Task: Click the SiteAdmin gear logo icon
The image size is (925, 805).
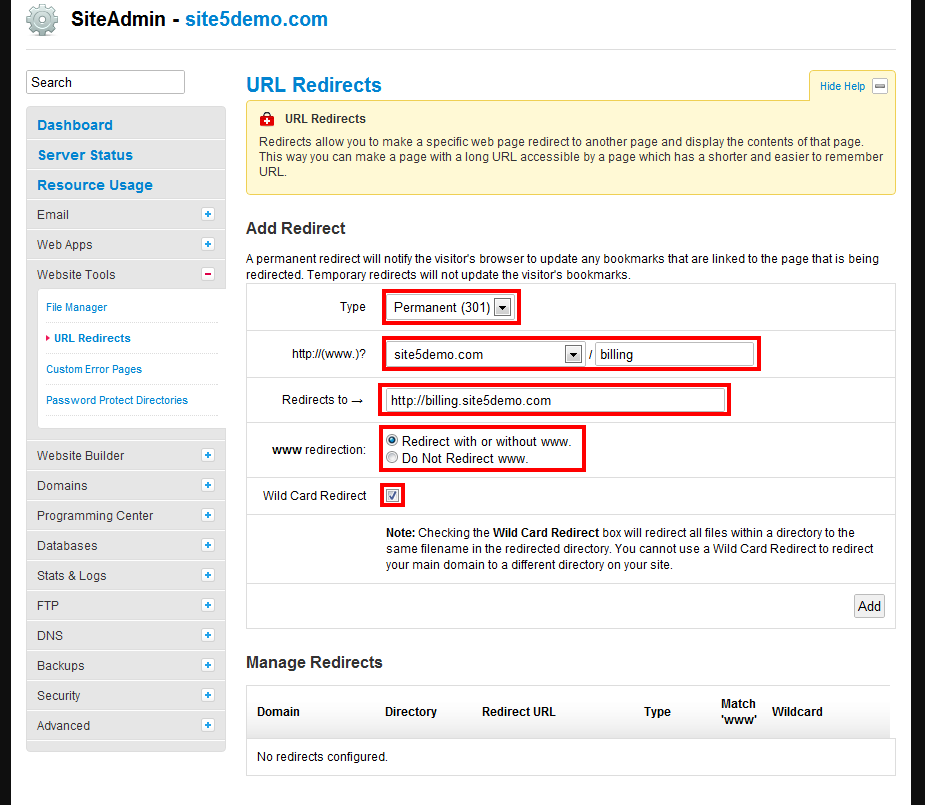Action: 42,20
